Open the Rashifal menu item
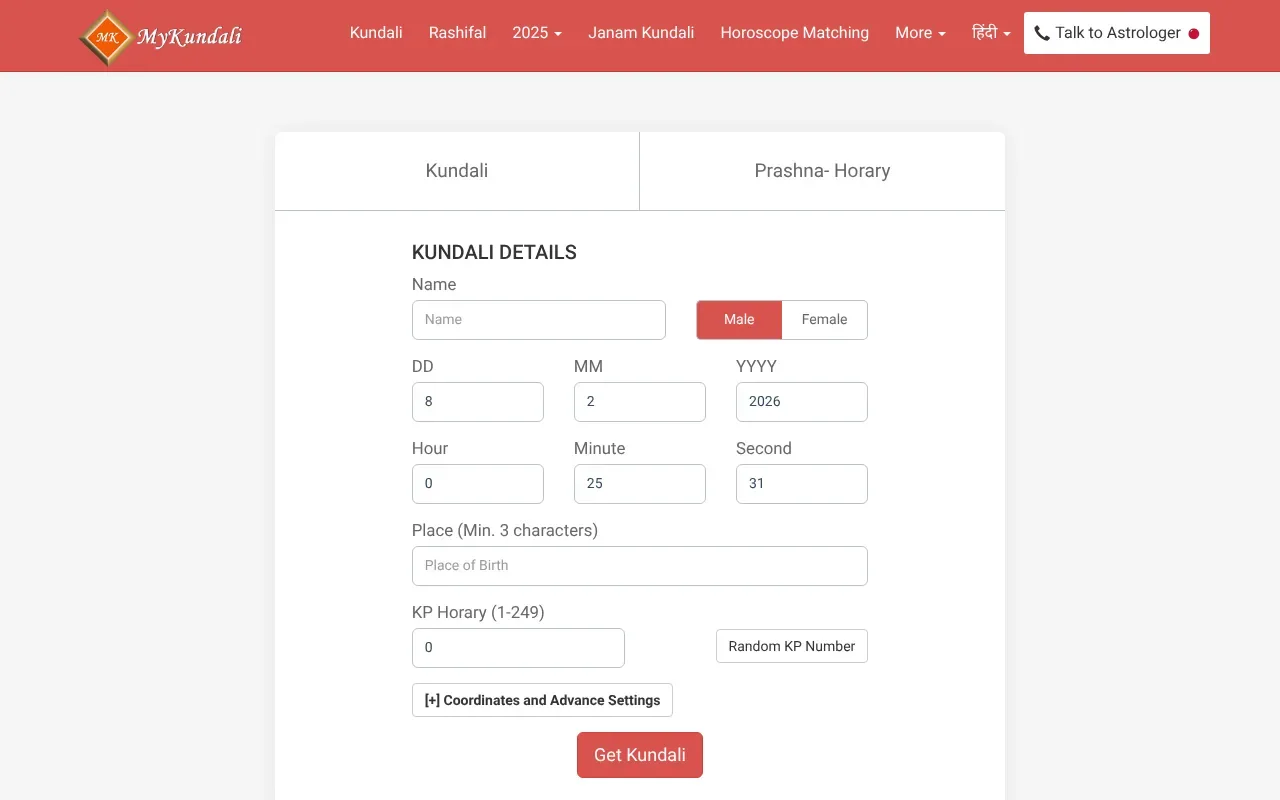The height and width of the screenshot is (800, 1280). tap(457, 32)
